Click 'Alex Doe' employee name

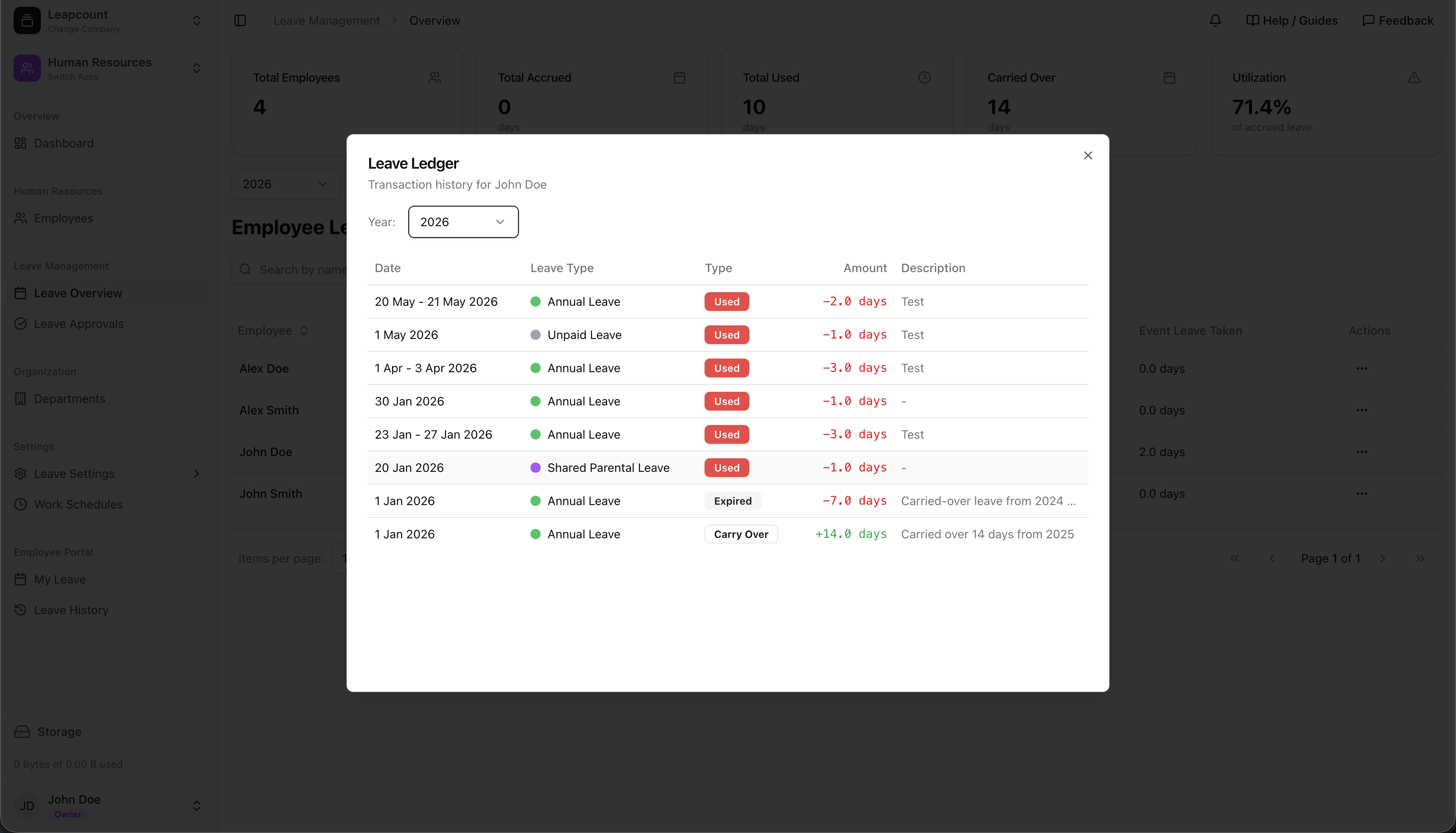tap(264, 368)
